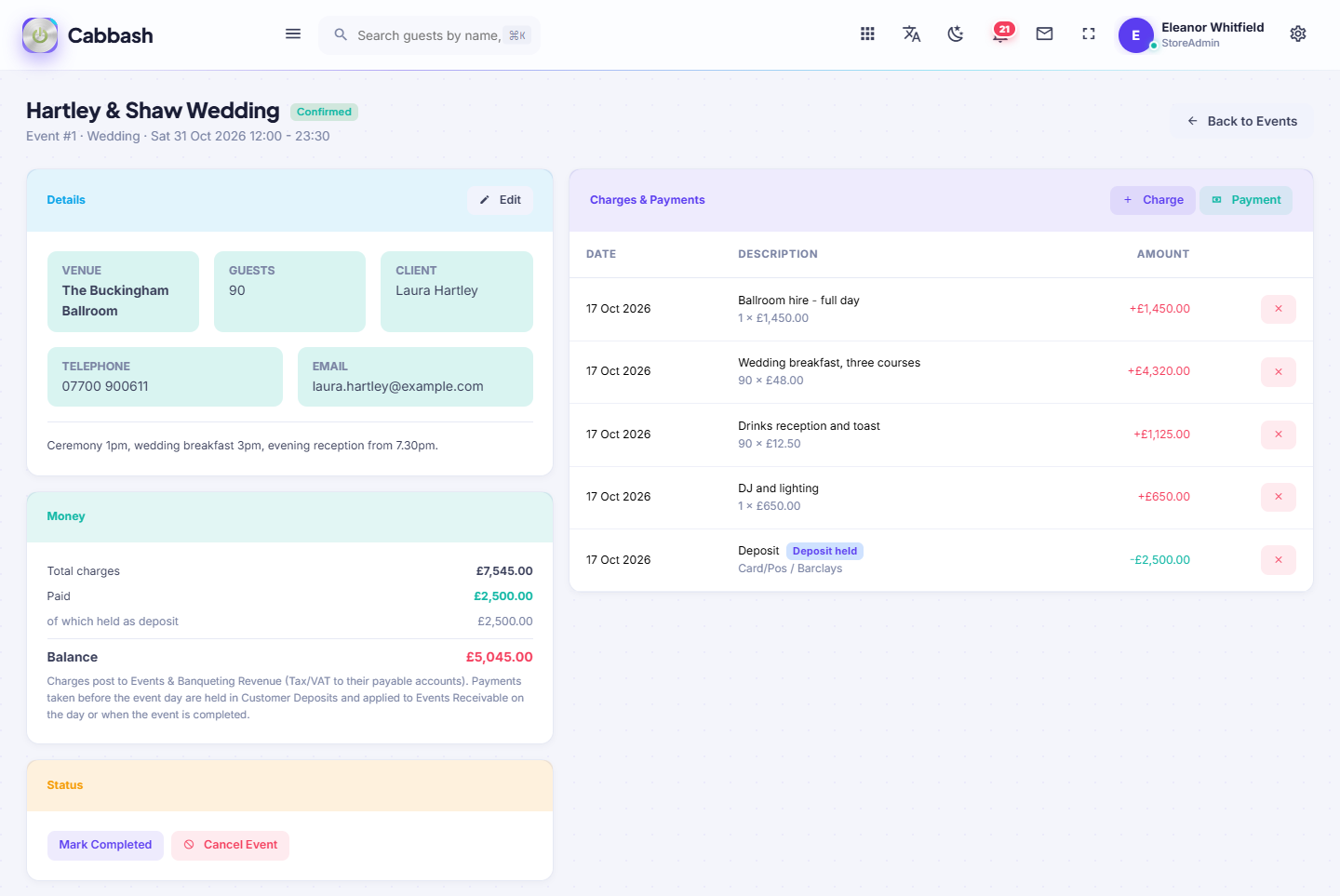Toggle the hamburger sidebar menu

pyautogui.click(x=293, y=34)
